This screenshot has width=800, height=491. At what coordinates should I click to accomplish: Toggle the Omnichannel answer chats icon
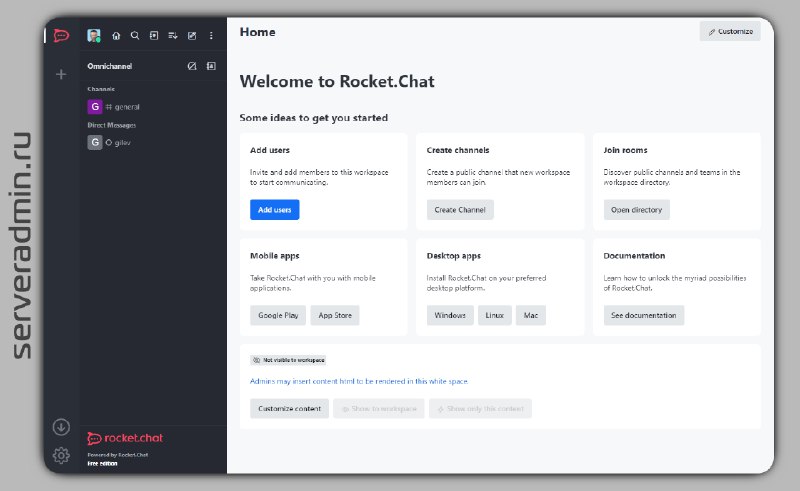tap(192, 66)
